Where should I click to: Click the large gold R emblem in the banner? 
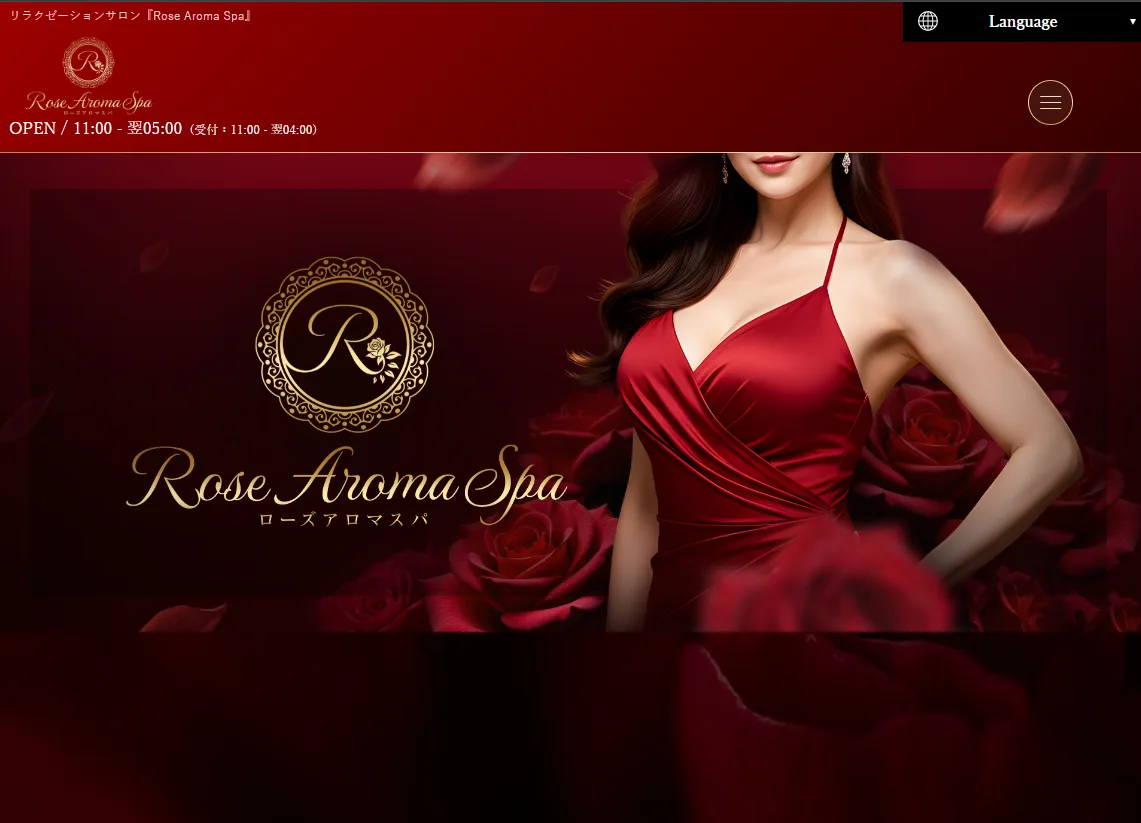point(344,344)
